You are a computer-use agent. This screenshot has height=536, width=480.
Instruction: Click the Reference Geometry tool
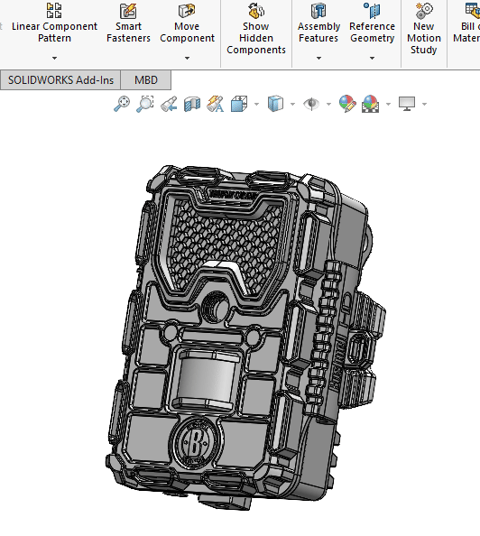372,23
